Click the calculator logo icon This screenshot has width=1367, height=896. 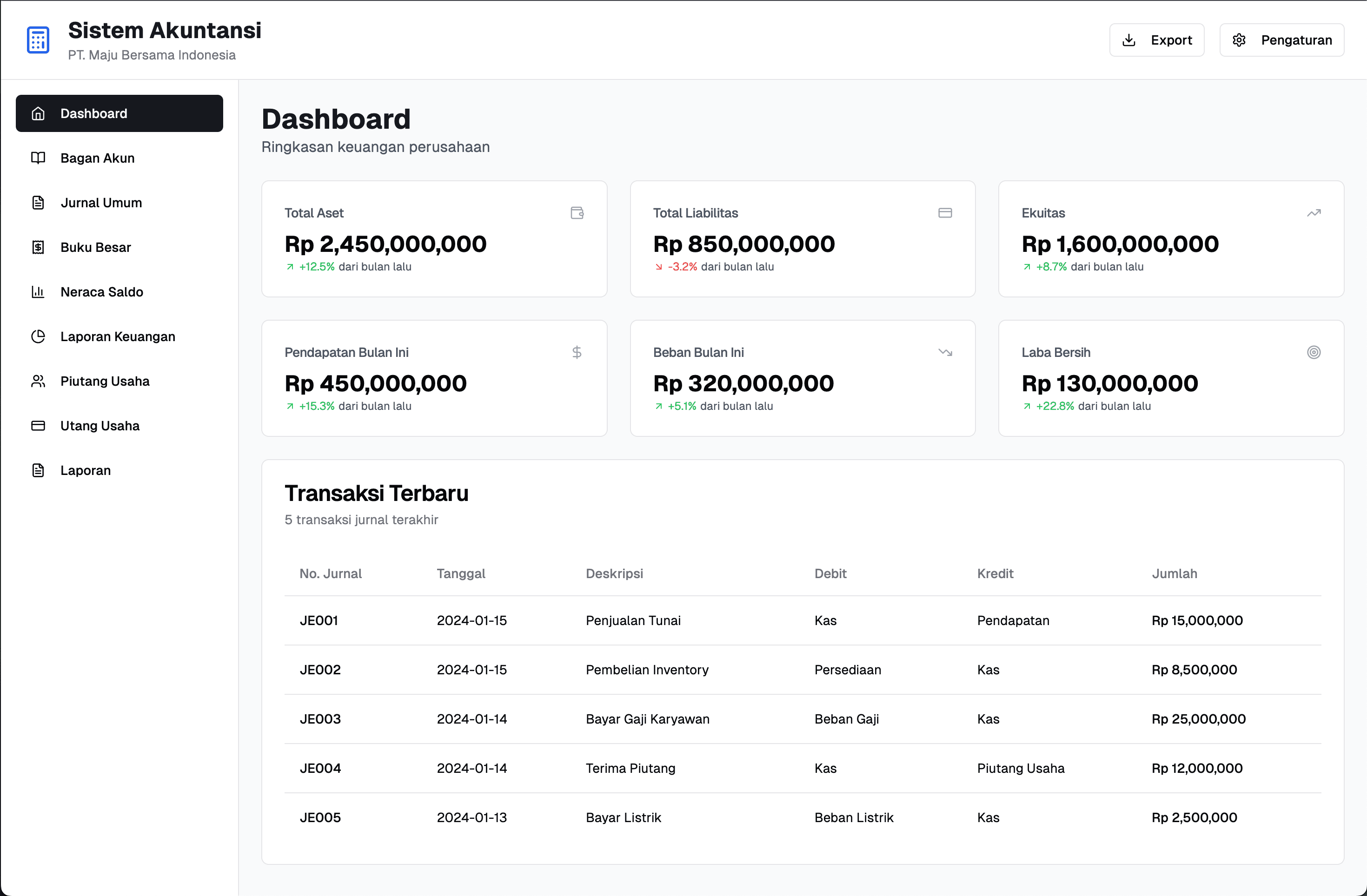38,40
